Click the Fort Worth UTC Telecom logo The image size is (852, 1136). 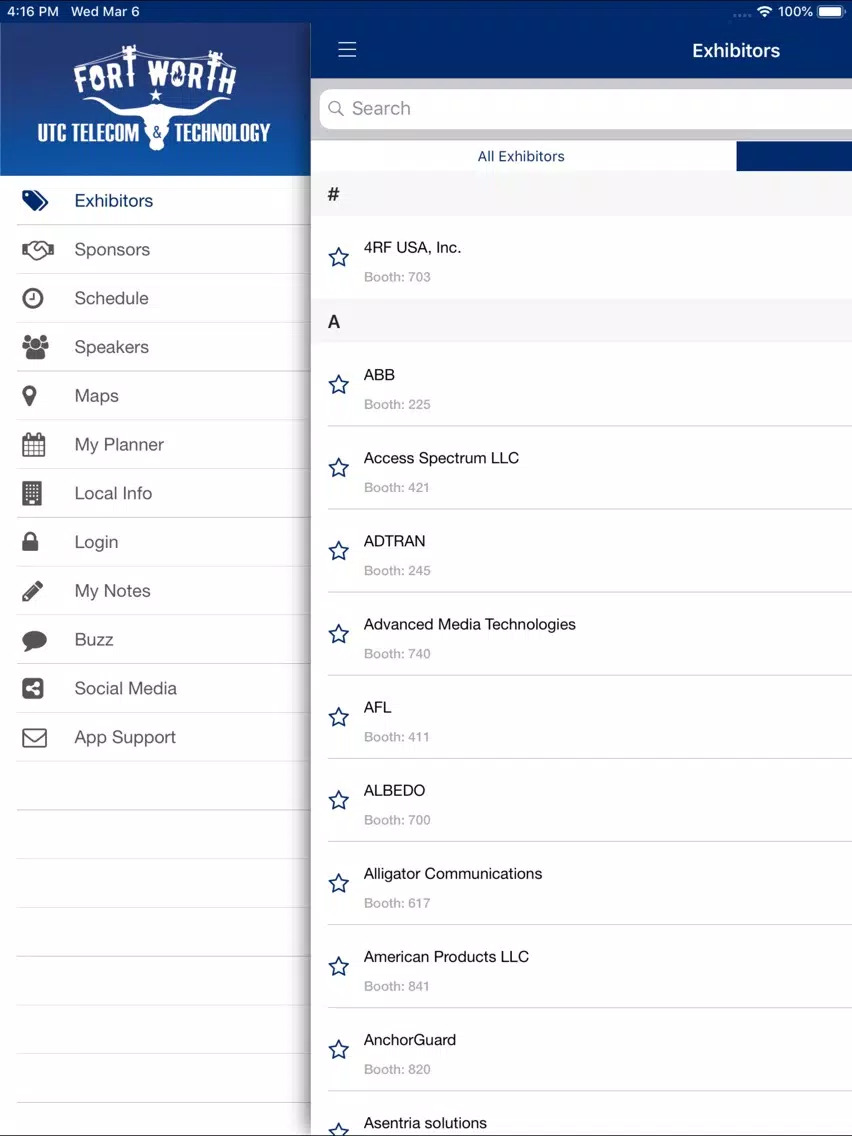pyautogui.click(x=154, y=98)
